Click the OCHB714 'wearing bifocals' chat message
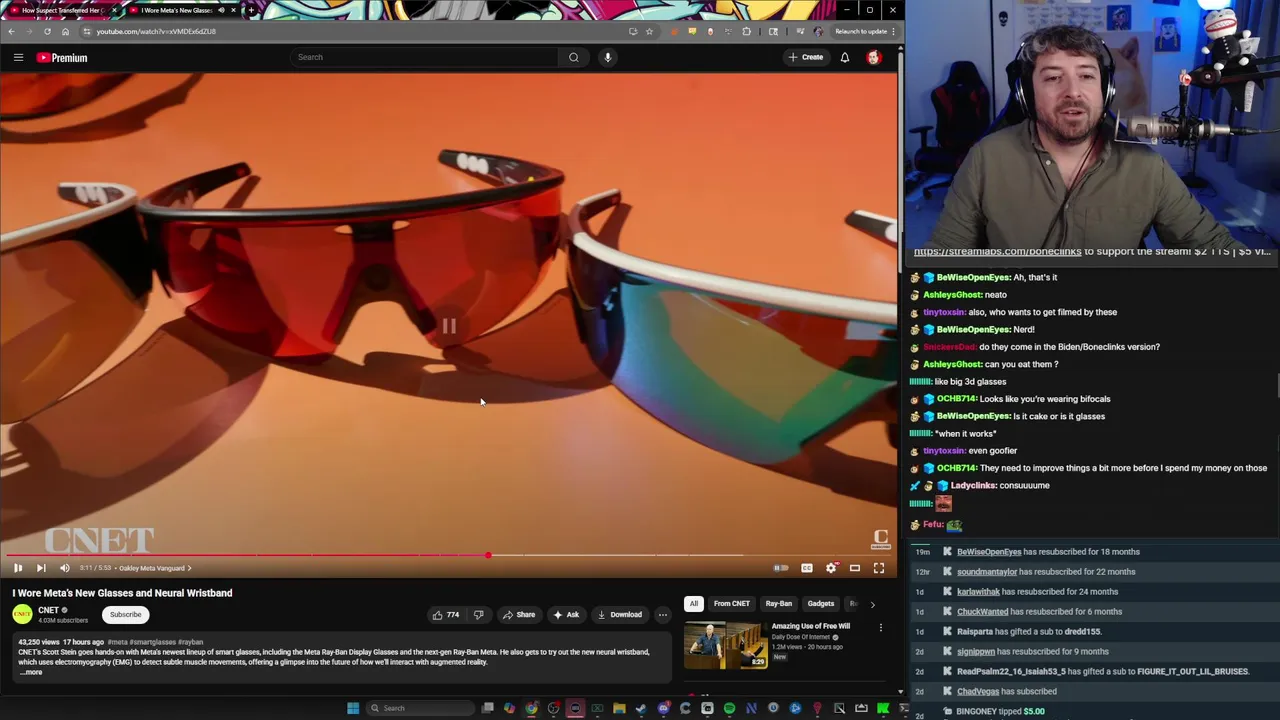The image size is (1280, 720). [x=1023, y=399]
